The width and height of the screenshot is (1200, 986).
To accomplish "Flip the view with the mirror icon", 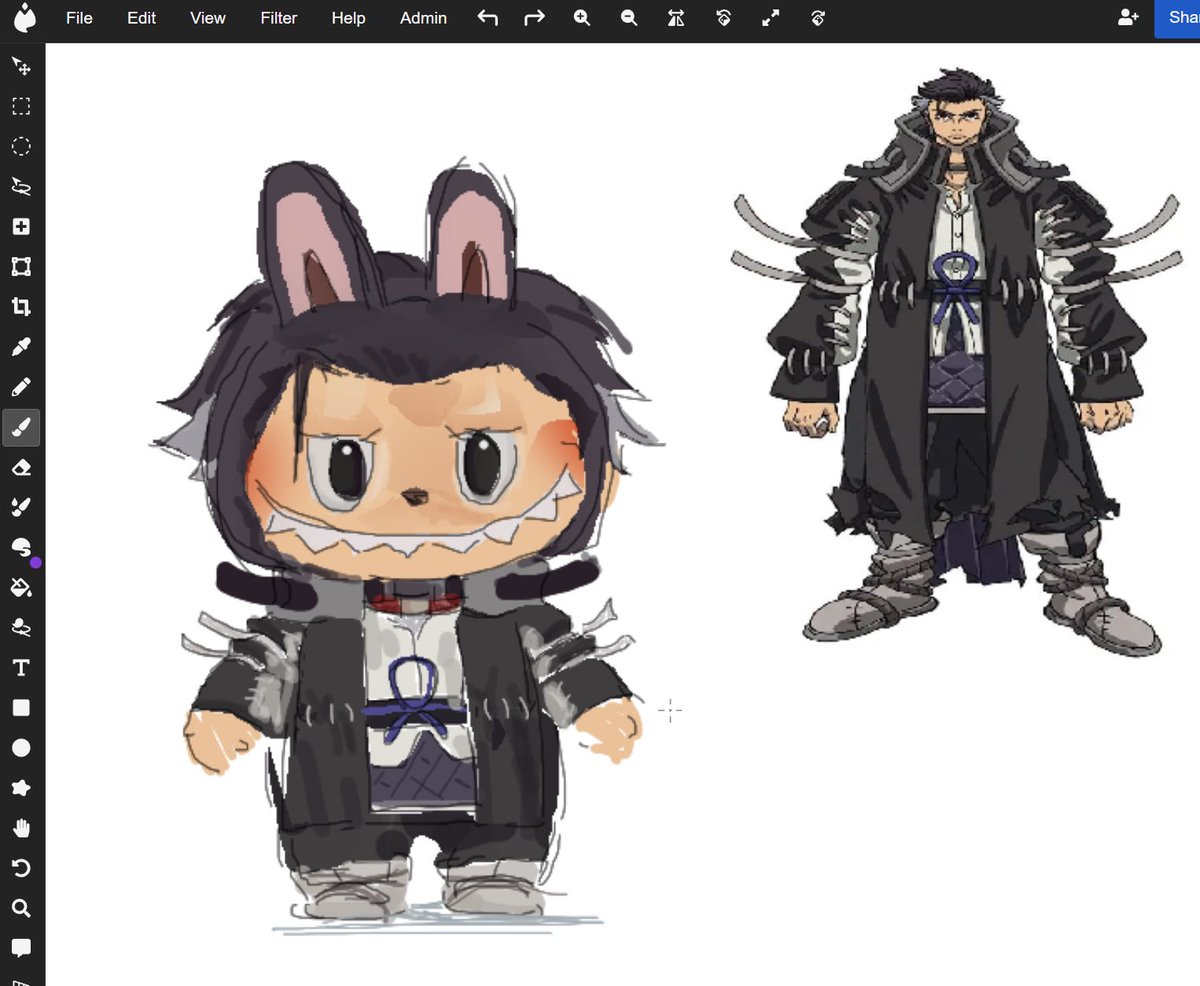I will [676, 18].
